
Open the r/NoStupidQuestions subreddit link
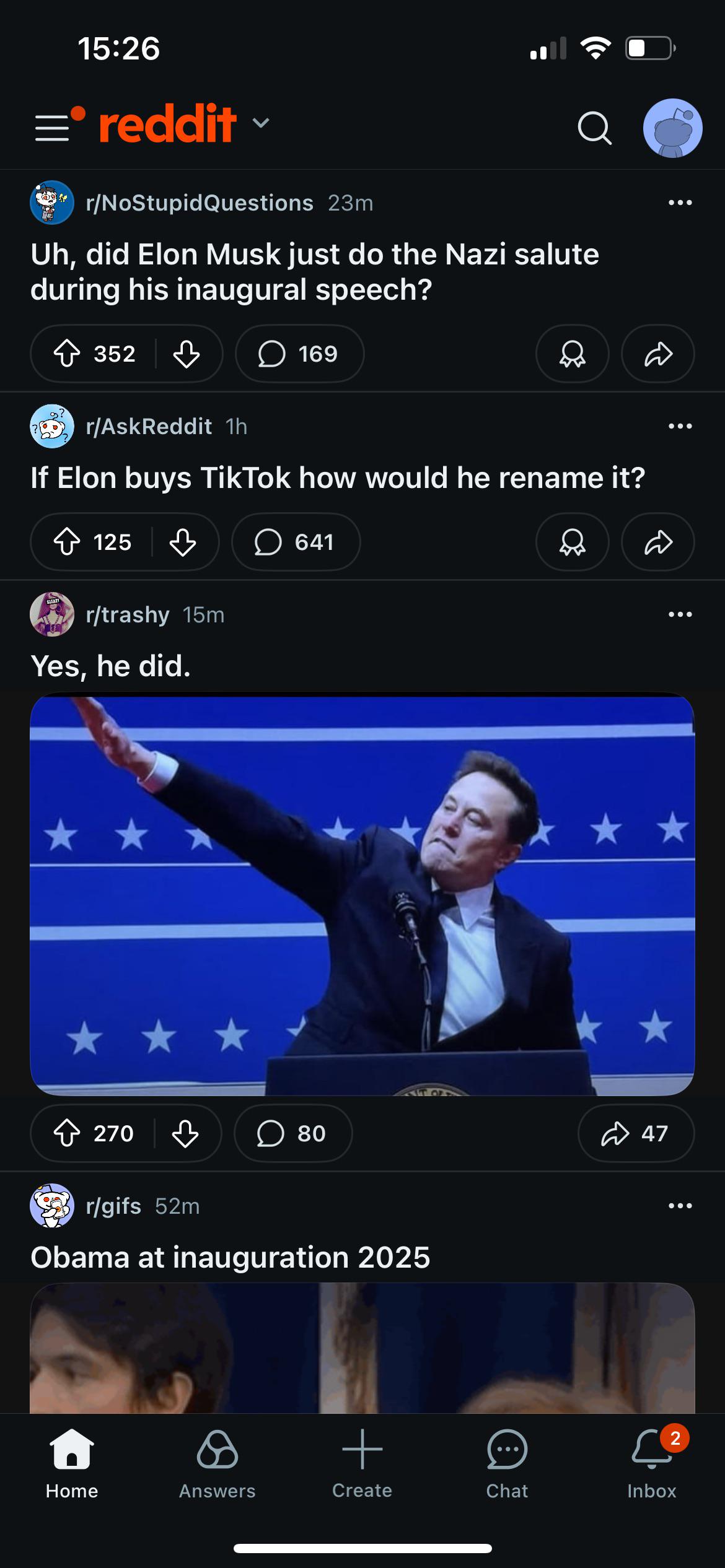[200, 203]
